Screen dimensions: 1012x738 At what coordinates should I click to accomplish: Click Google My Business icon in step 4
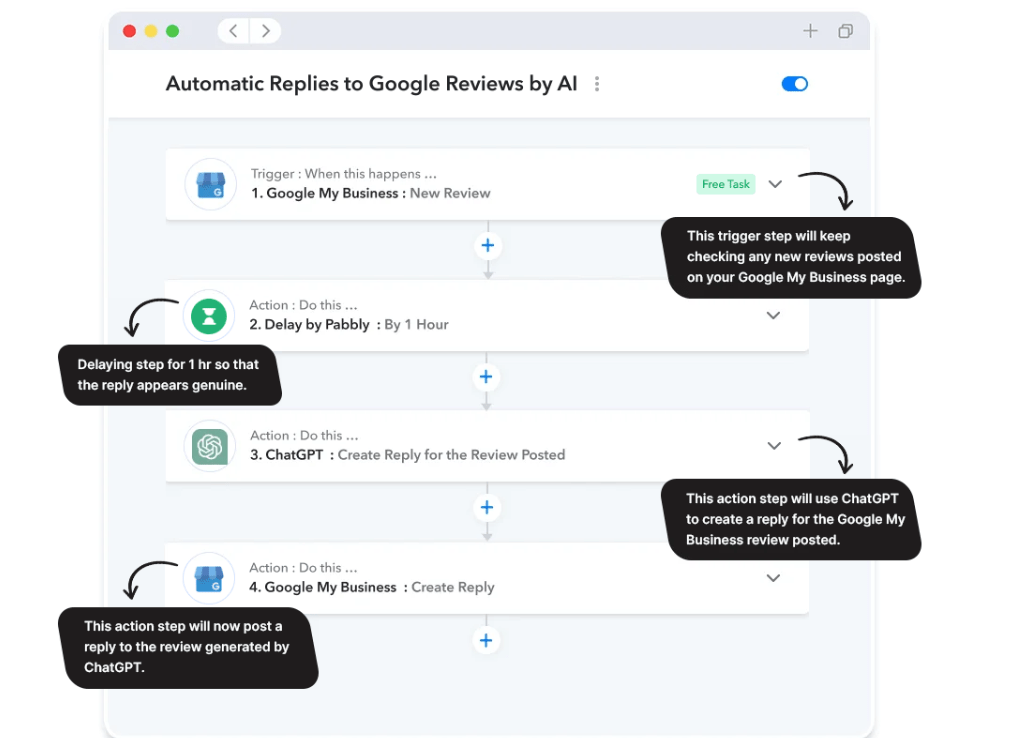click(x=208, y=578)
